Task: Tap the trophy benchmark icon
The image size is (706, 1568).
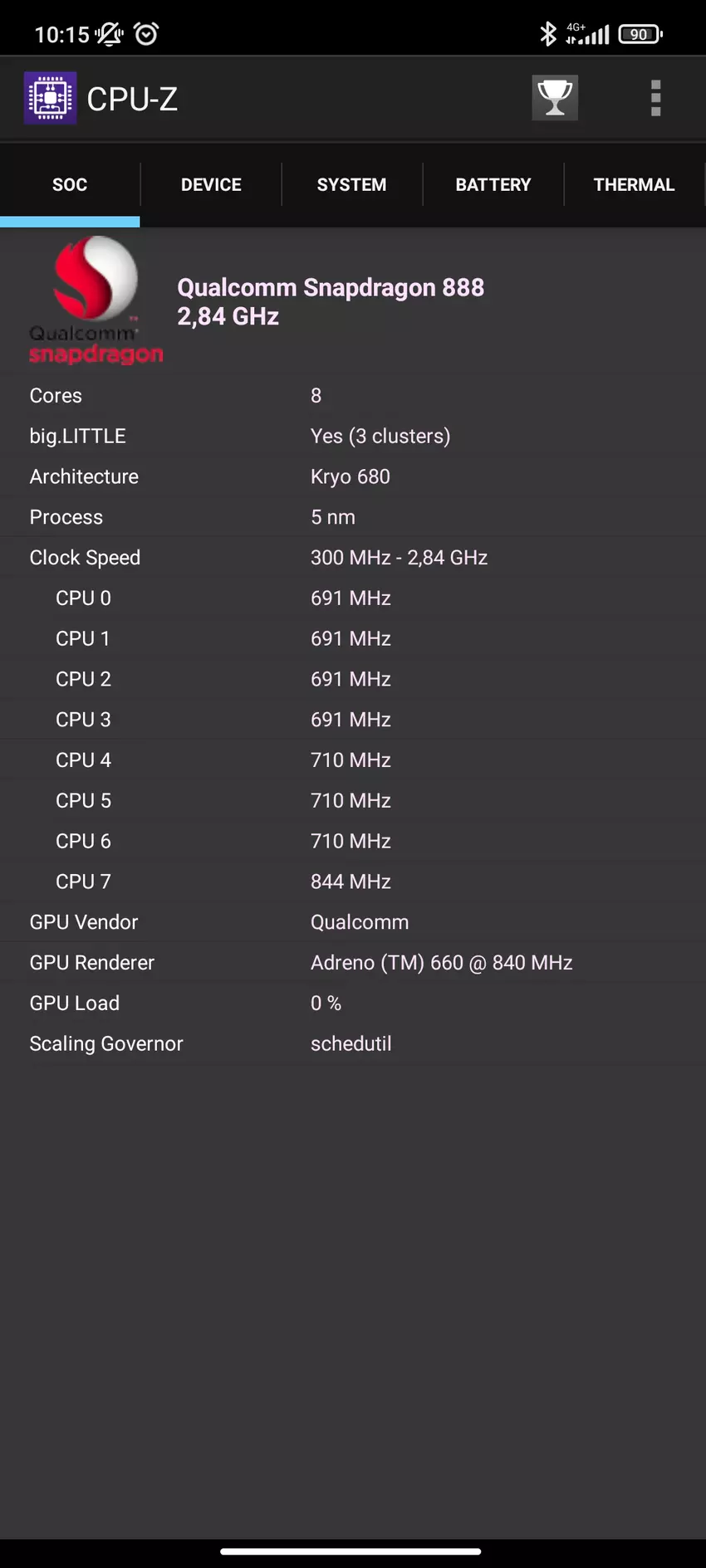Action: (555, 98)
